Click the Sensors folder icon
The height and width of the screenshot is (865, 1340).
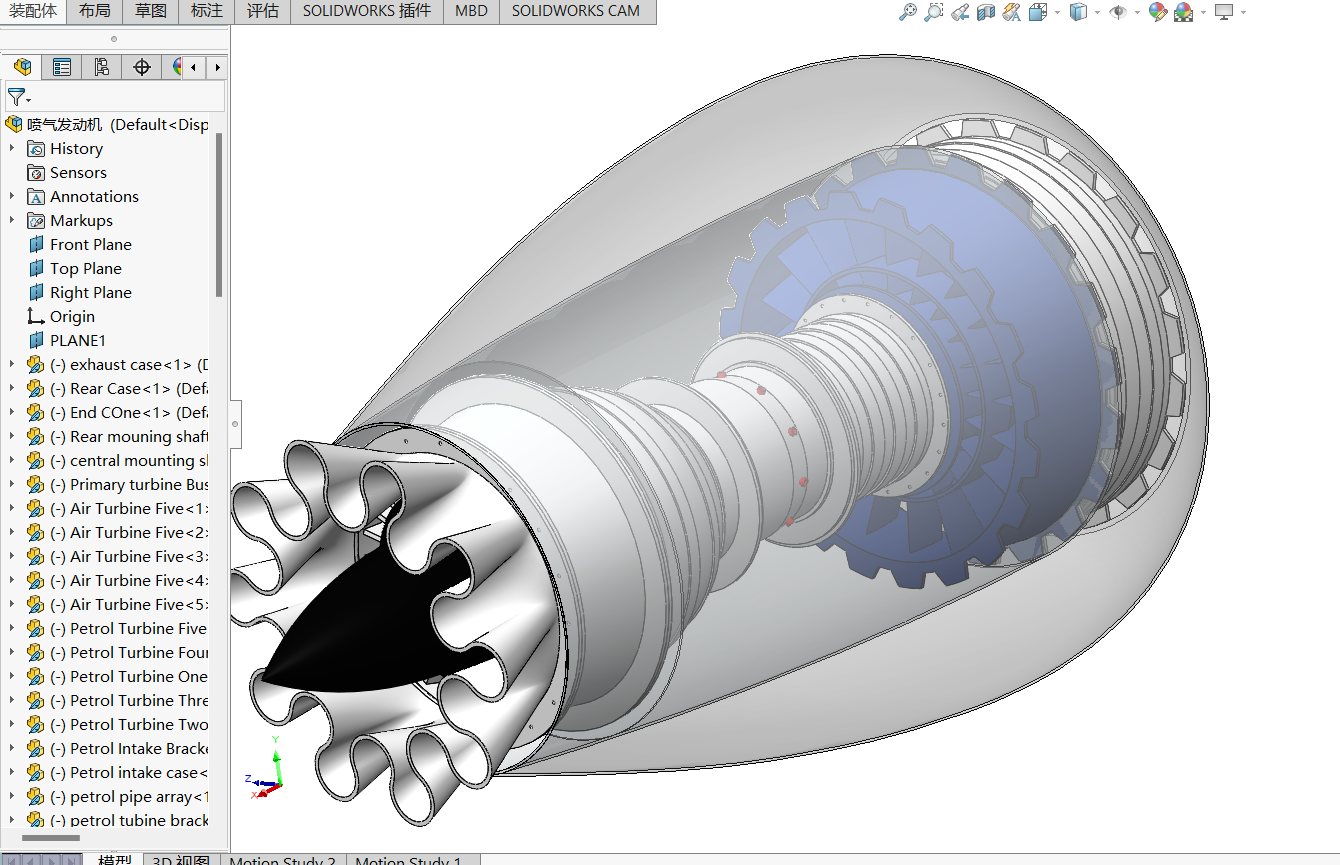(x=37, y=173)
